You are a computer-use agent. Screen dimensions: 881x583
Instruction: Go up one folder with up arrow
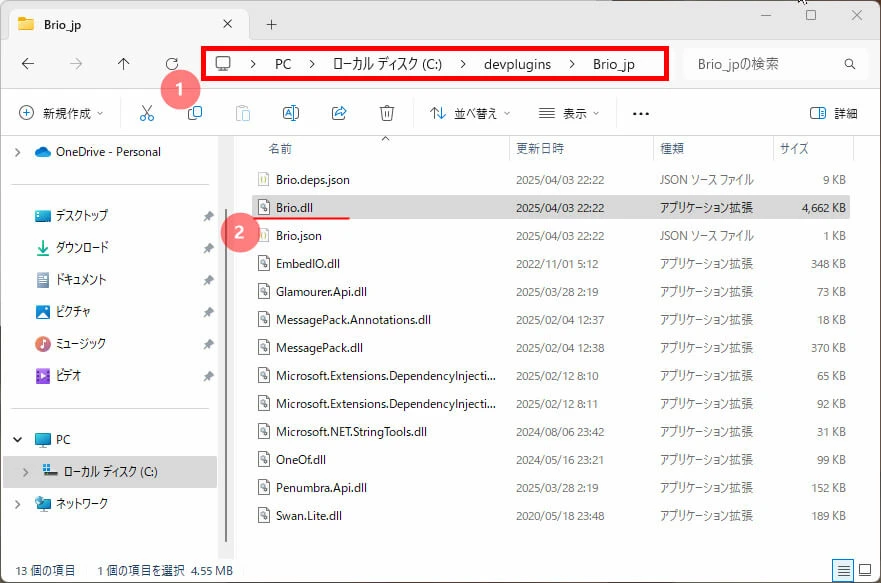click(x=124, y=63)
